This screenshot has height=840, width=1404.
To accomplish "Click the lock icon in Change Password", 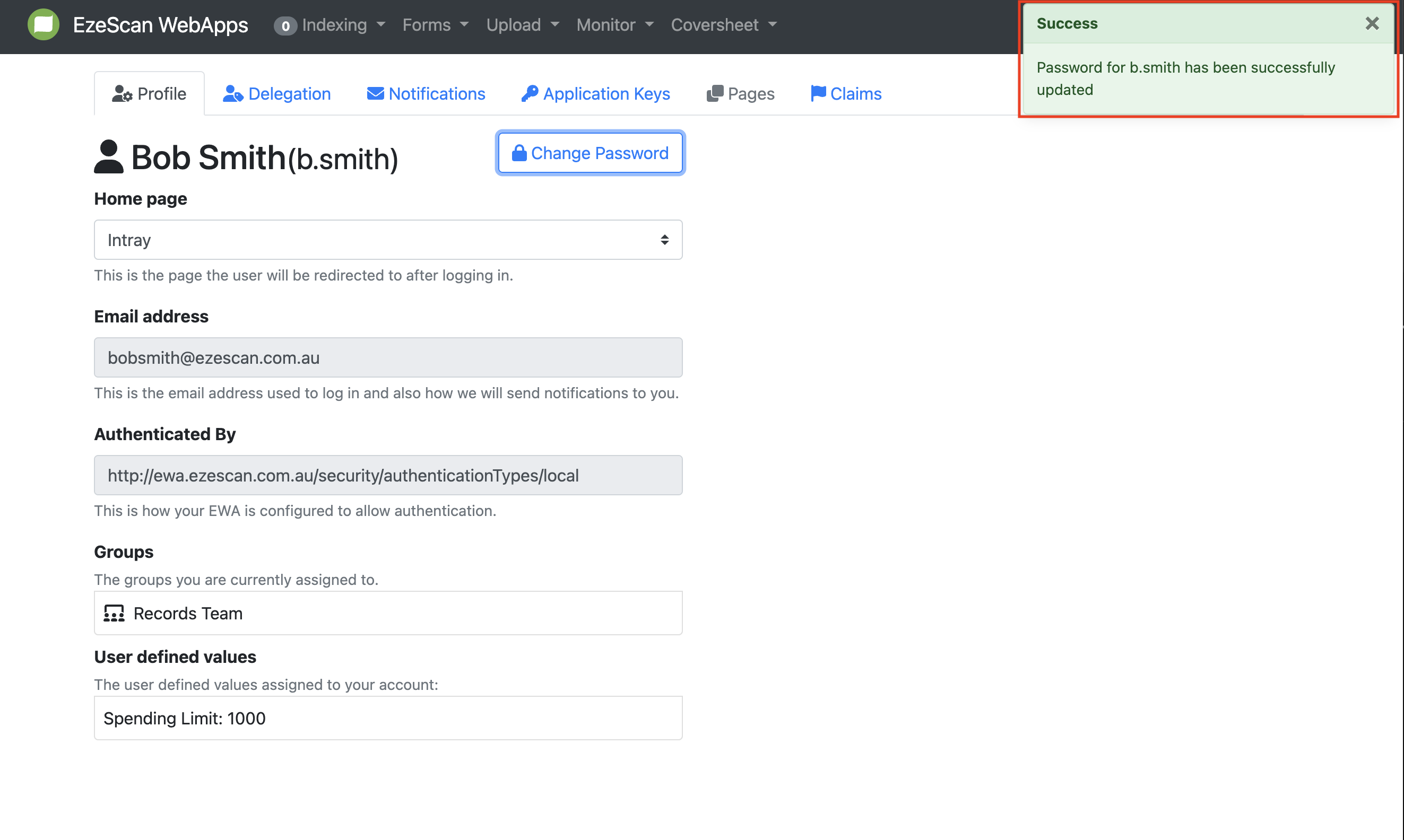I will [x=519, y=153].
